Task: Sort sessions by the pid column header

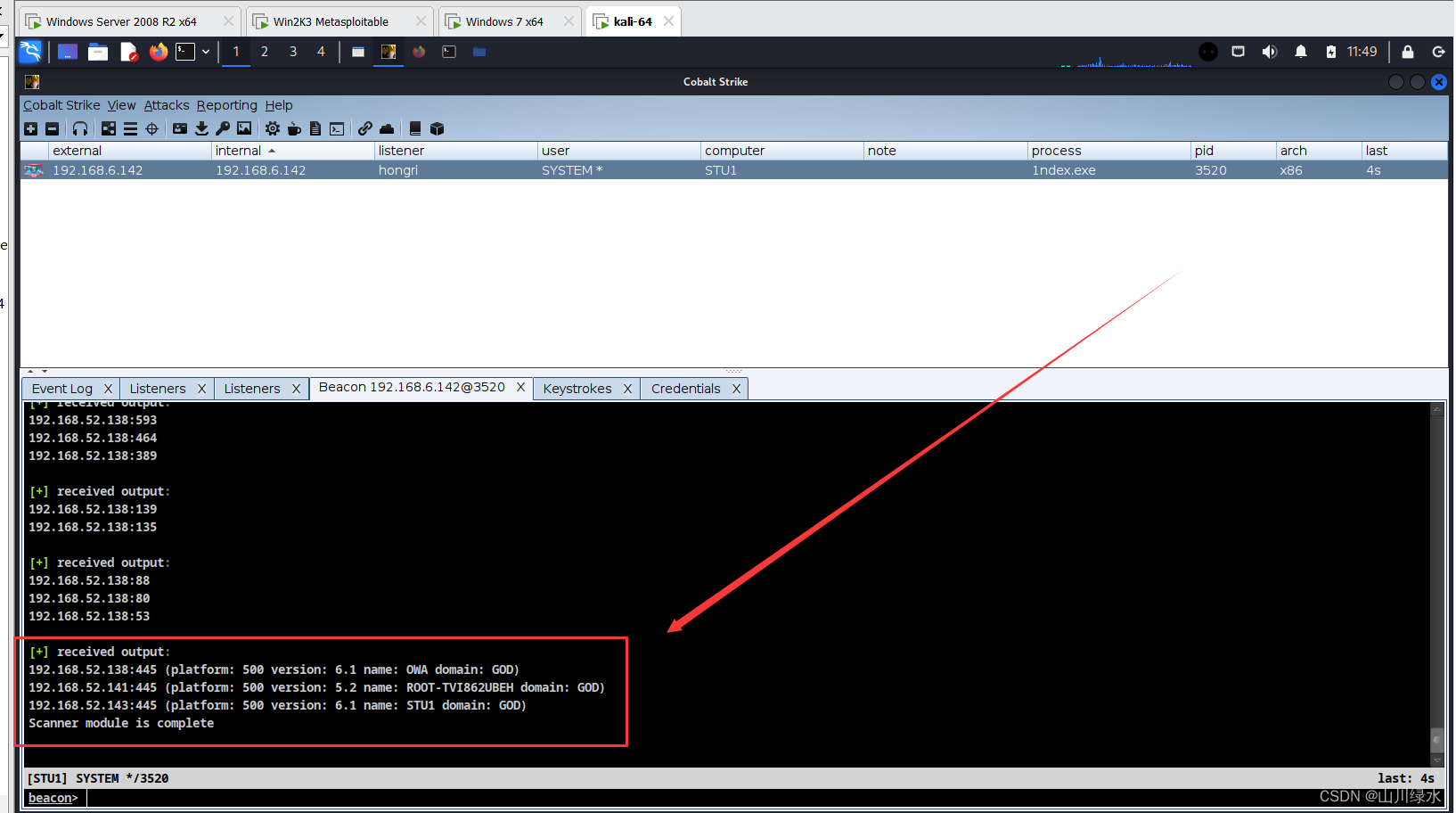Action: pos(1233,151)
